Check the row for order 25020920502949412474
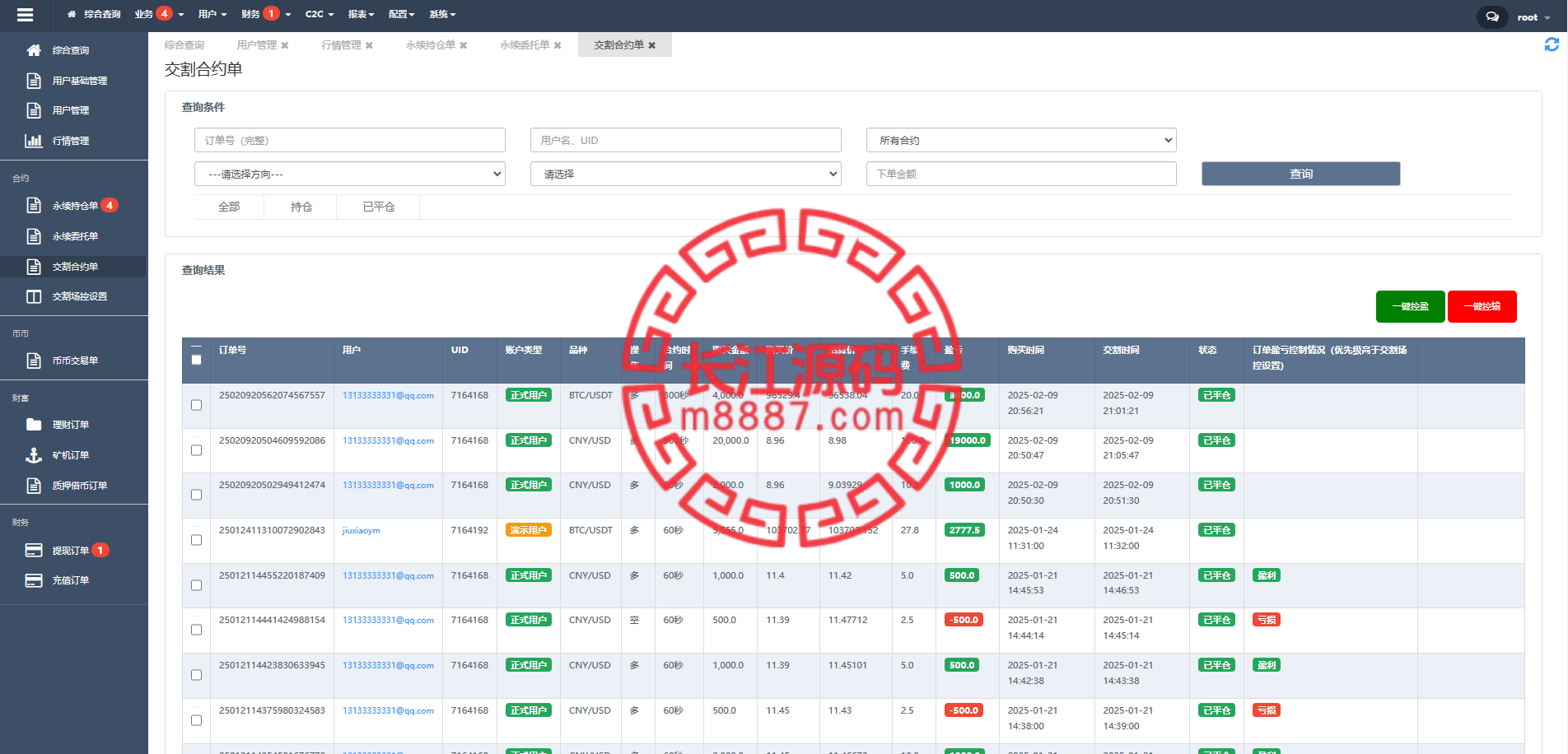 pyautogui.click(x=196, y=495)
